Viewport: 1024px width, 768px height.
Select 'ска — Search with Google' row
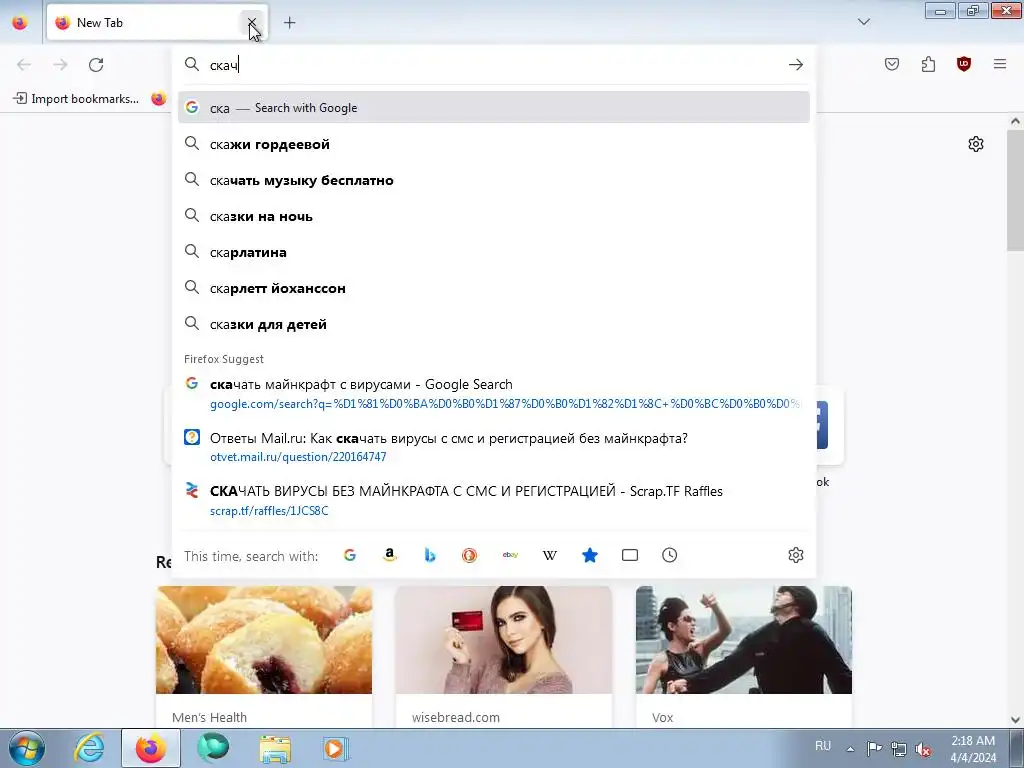[x=494, y=108]
